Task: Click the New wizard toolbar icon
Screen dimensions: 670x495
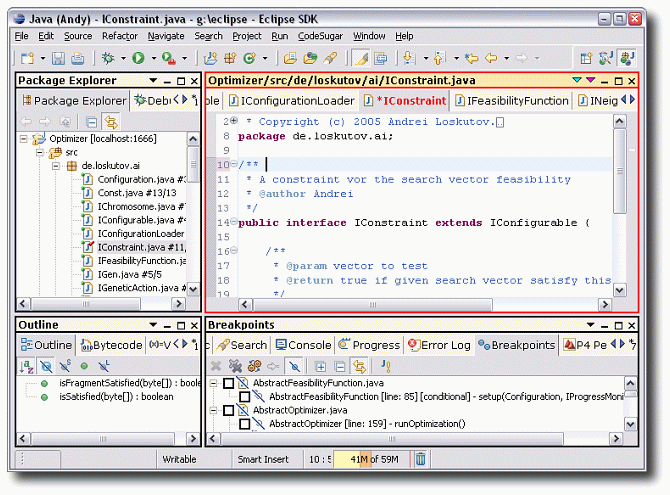Action: click(28, 58)
